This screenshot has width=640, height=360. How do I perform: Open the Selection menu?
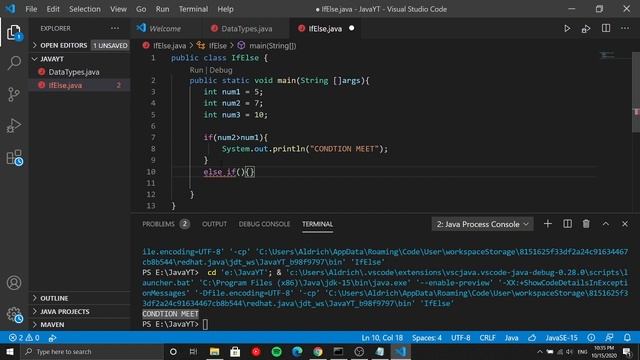click(84, 9)
